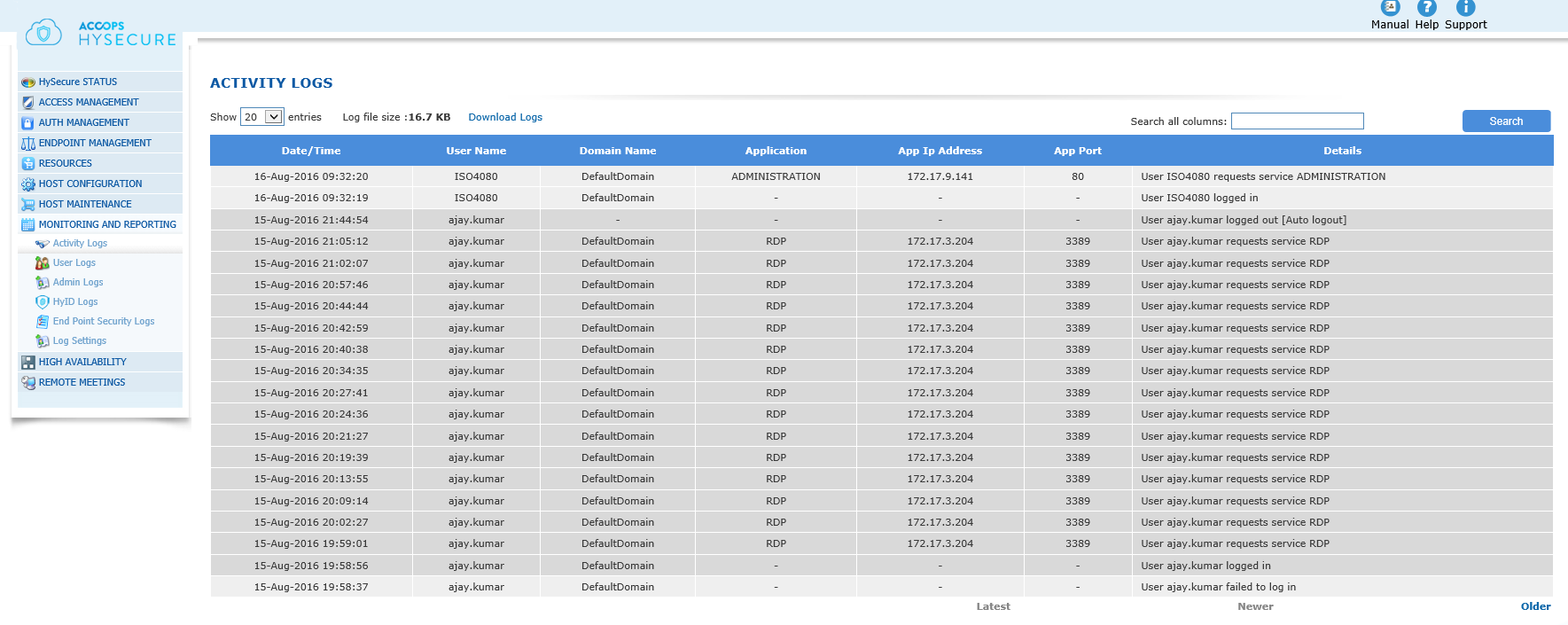Screen dimensions: 1568x625
Task: Click 'User ajay.kumar failed to log in'
Action: 1218,587
